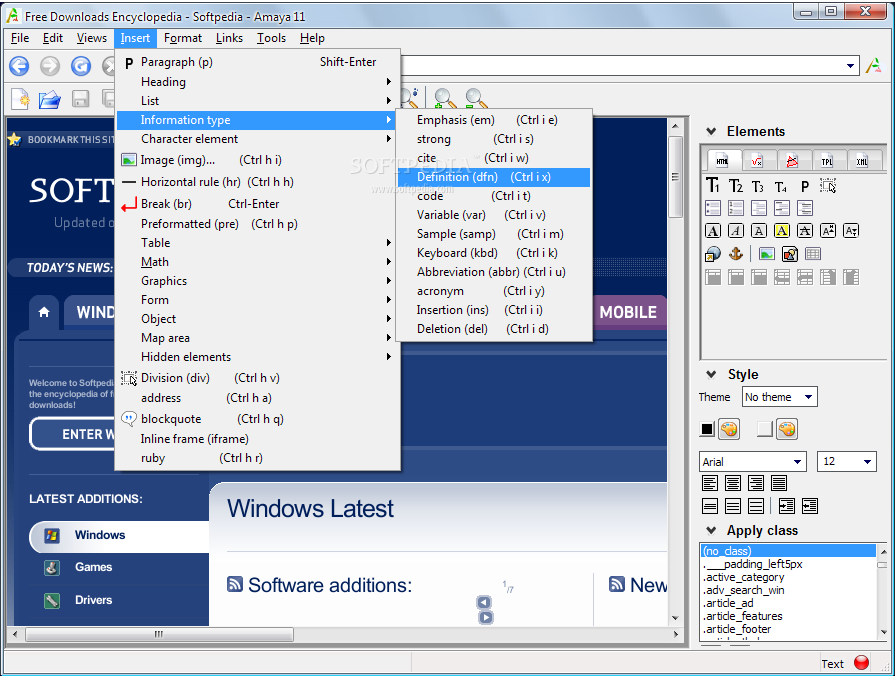Viewport: 895px width, 676px height.
Task: Expand the Heading submenu
Action: [x=258, y=82]
